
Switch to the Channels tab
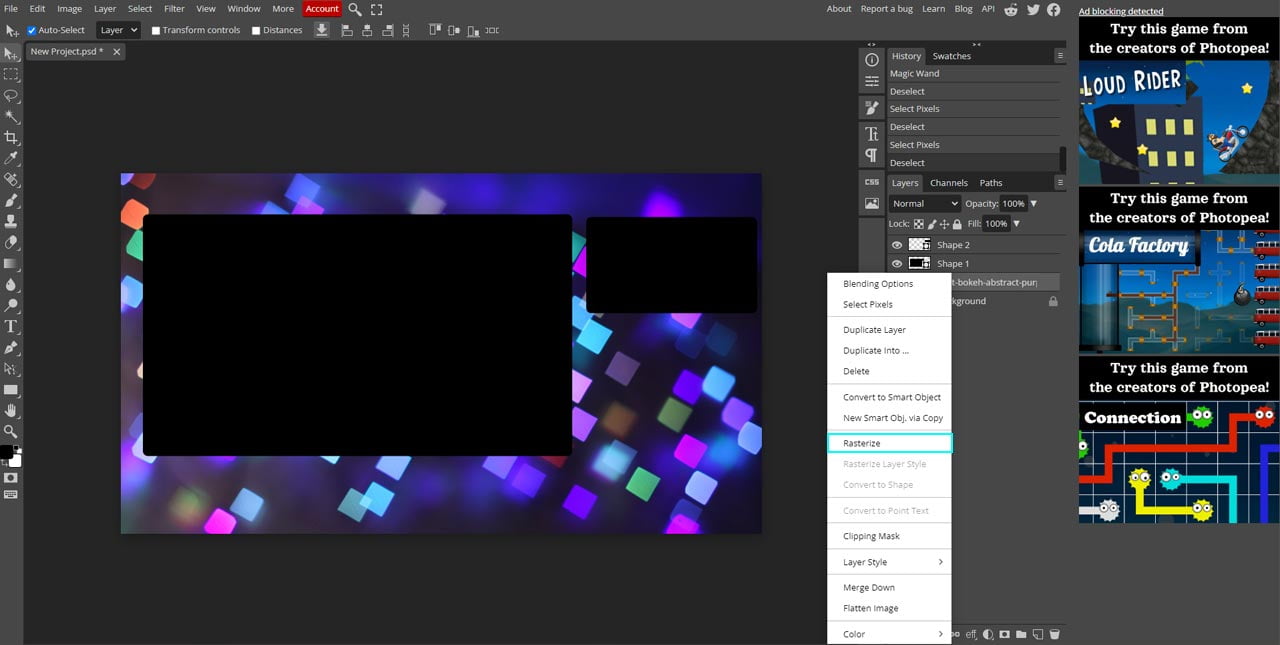pos(948,183)
